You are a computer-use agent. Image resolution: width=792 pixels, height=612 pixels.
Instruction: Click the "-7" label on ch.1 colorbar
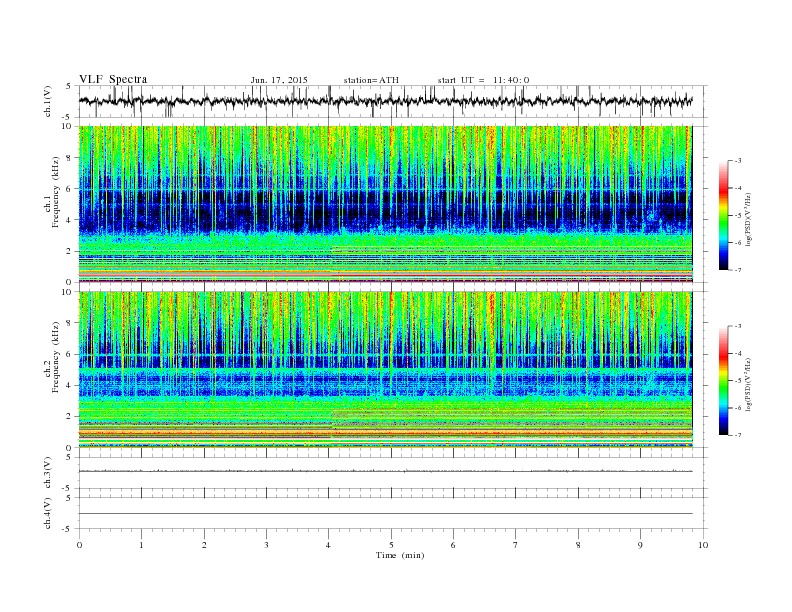tap(737, 270)
